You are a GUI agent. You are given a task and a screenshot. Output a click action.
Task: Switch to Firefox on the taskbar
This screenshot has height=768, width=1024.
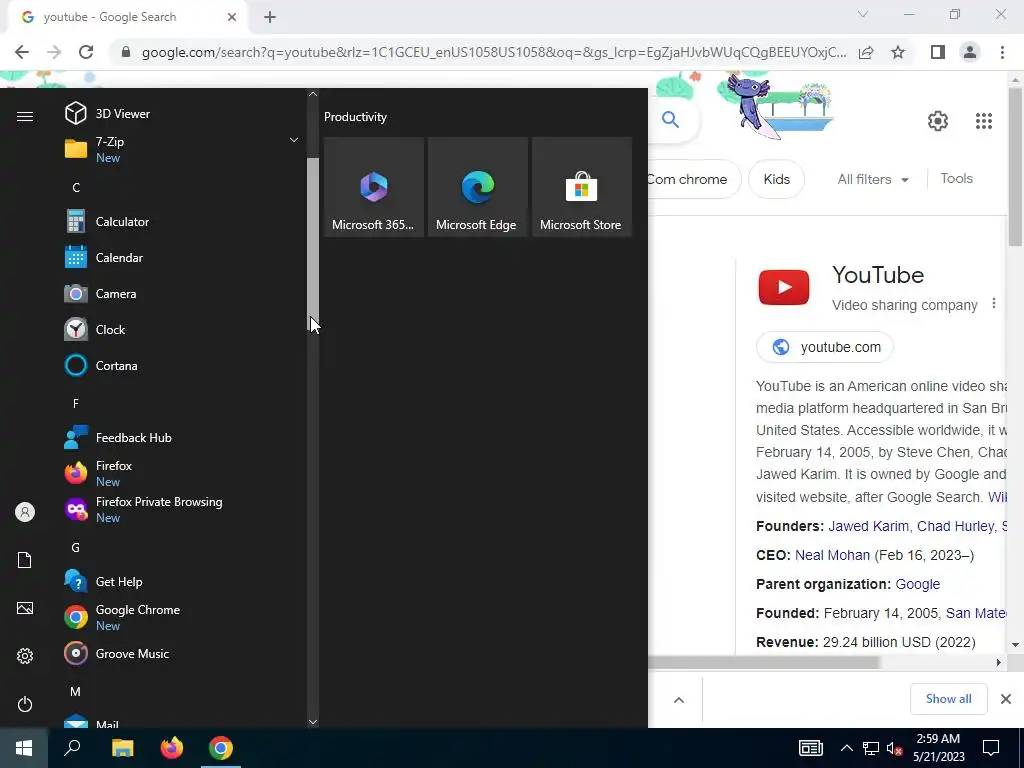172,748
